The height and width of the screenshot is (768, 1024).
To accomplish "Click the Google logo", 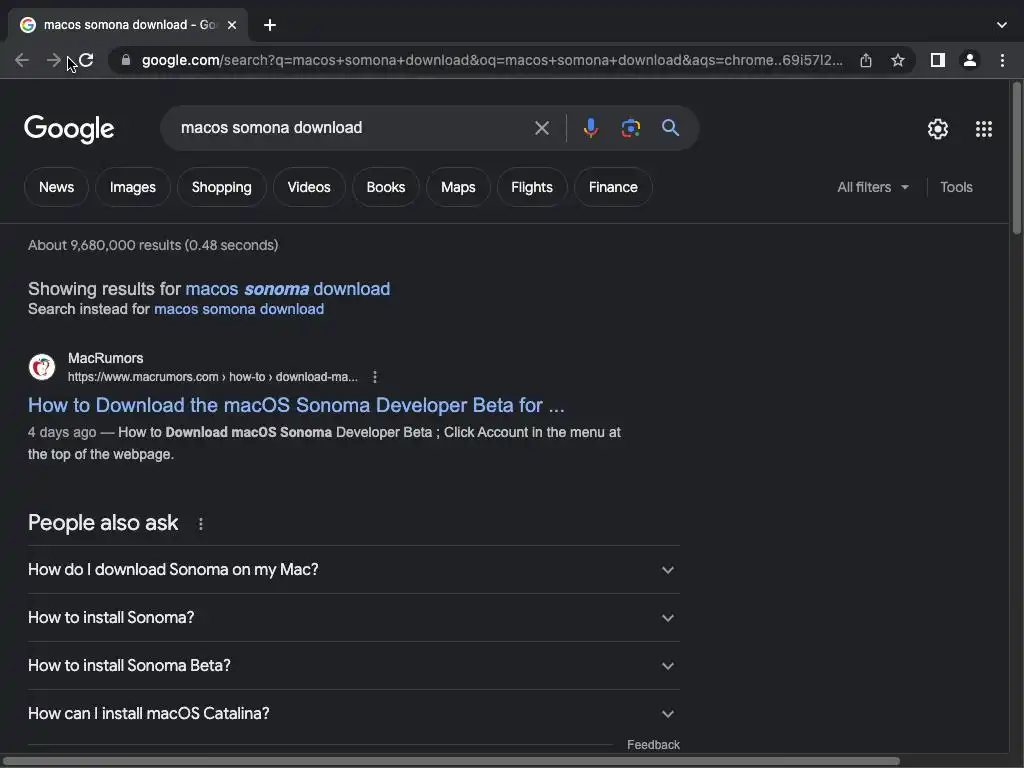I will [69, 129].
